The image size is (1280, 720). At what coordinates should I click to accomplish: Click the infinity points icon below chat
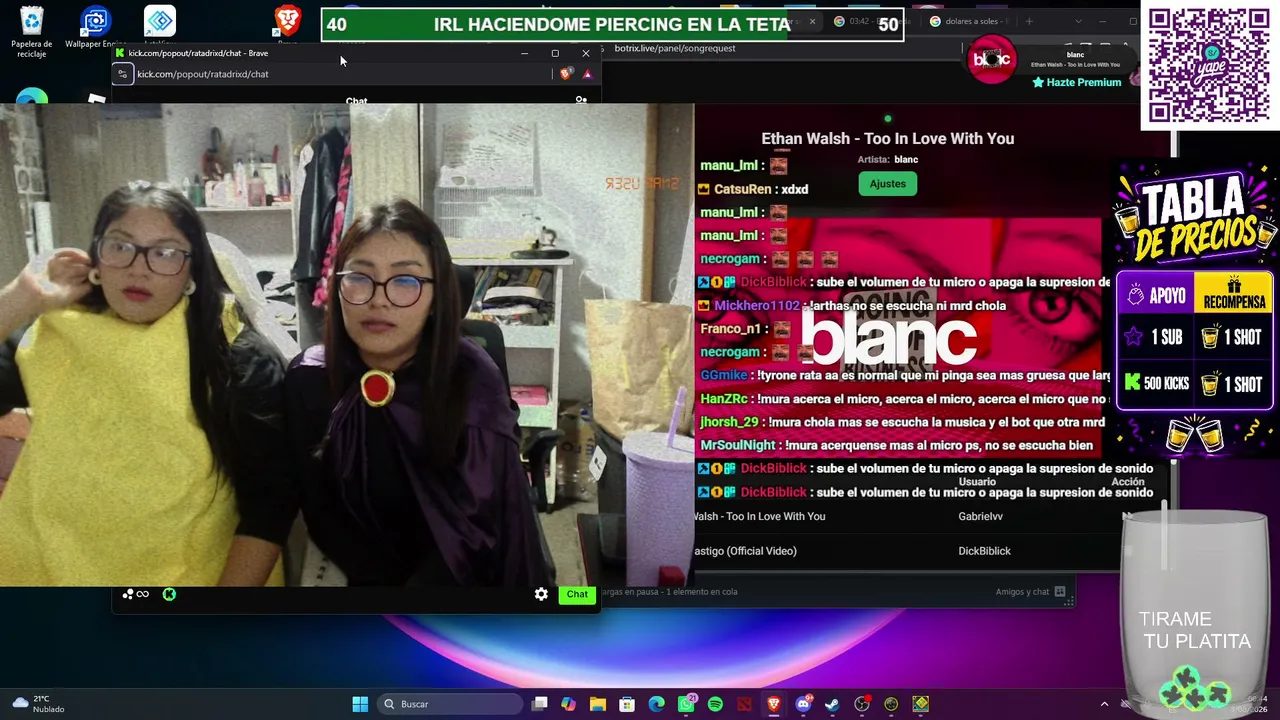(136, 594)
